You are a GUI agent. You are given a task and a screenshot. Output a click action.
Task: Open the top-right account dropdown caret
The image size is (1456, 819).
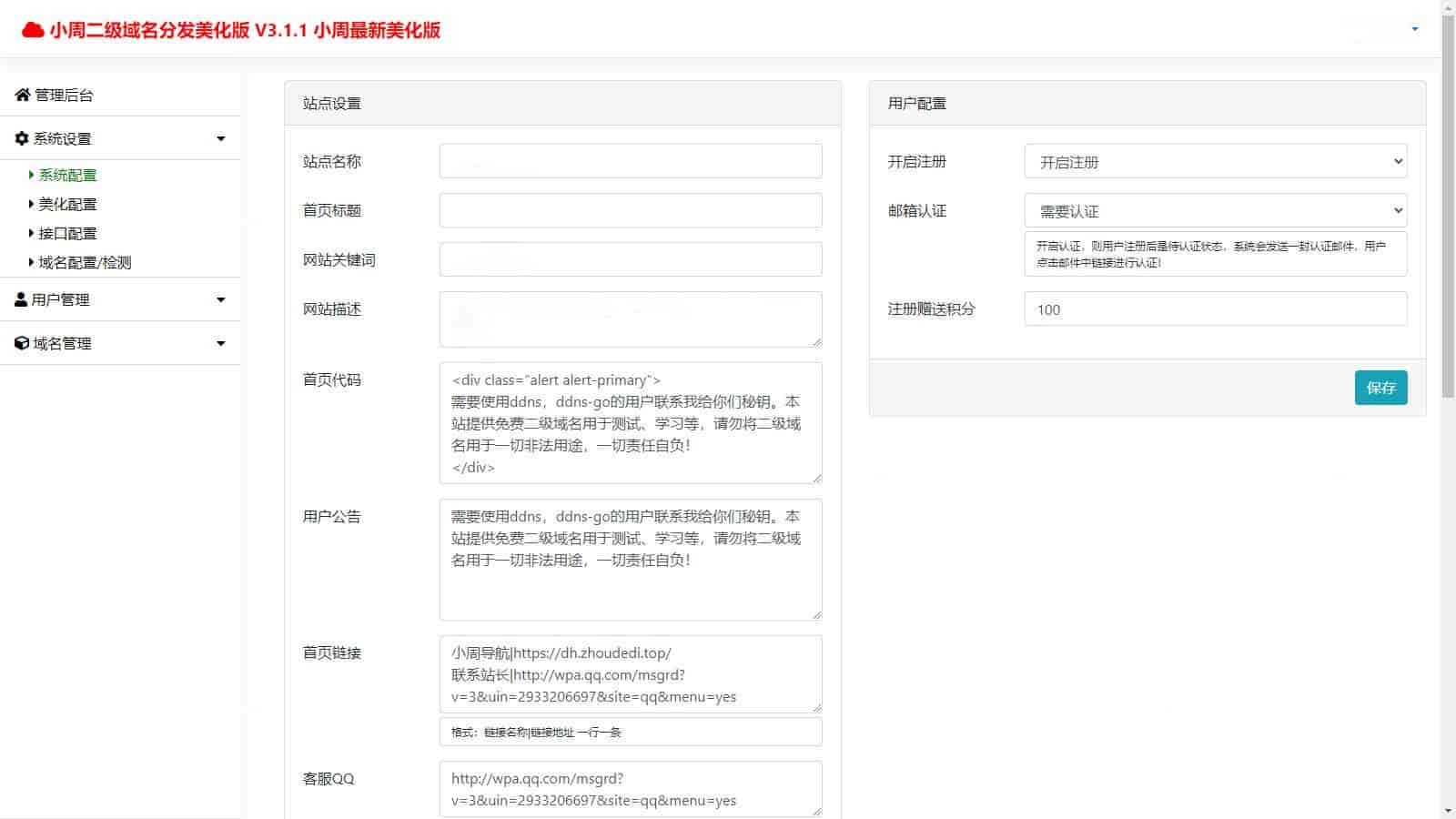(1414, 29)
